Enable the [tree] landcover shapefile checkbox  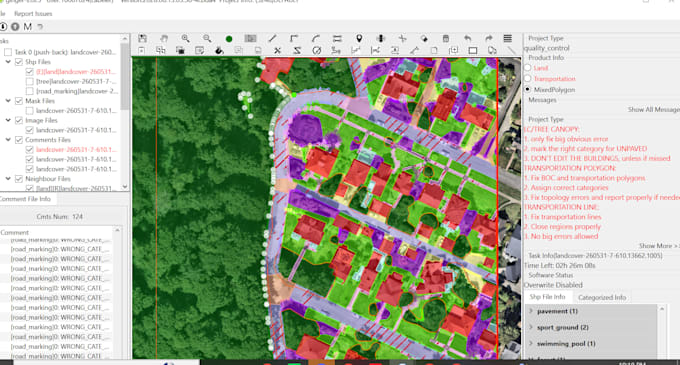(29, 81)
